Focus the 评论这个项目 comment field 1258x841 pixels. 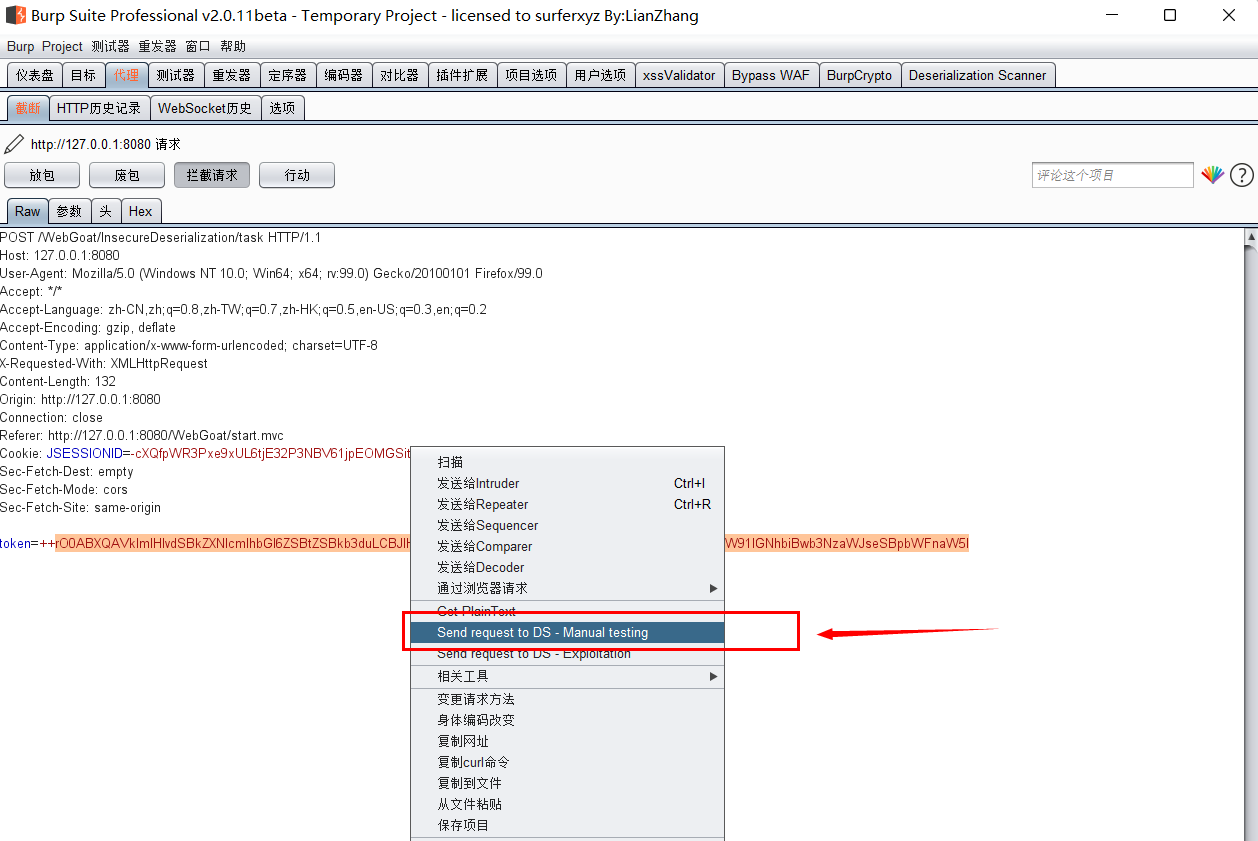[x=1113, y=175]
